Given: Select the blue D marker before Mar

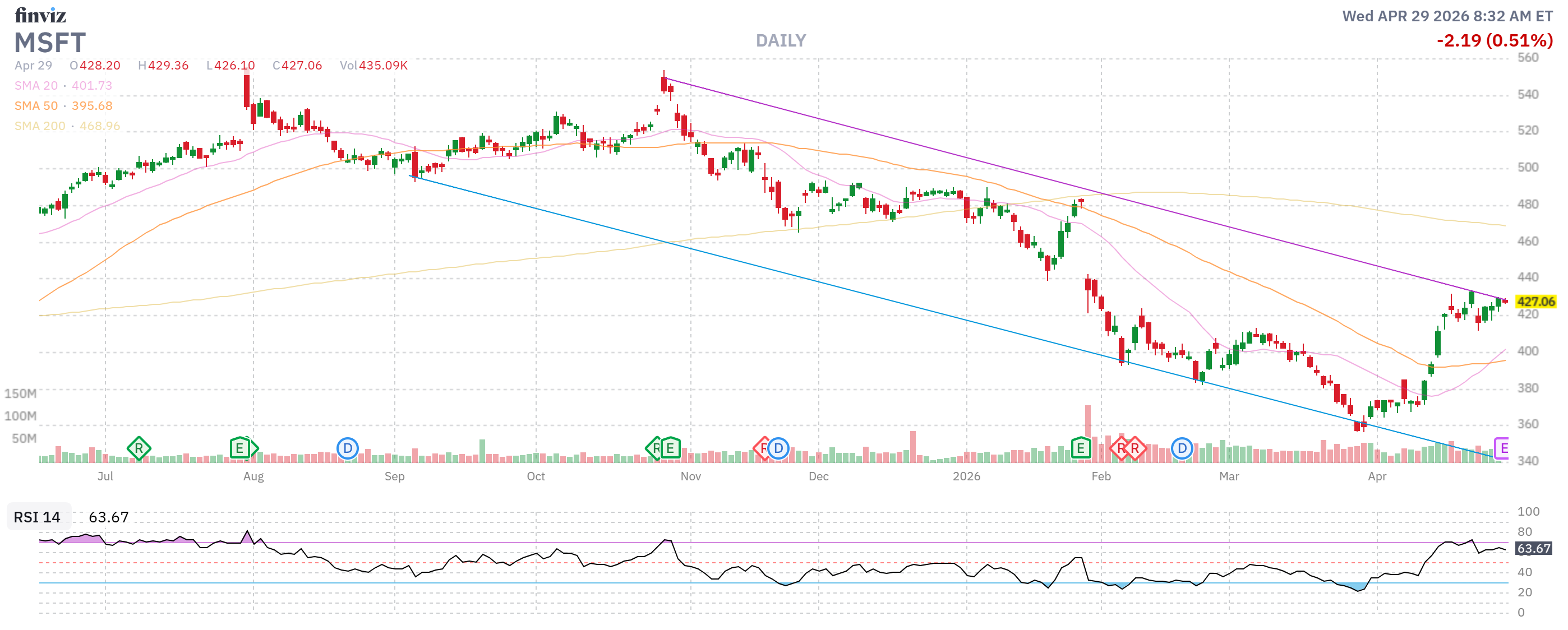Looking at the screenshot, I should pos(1182,449).
